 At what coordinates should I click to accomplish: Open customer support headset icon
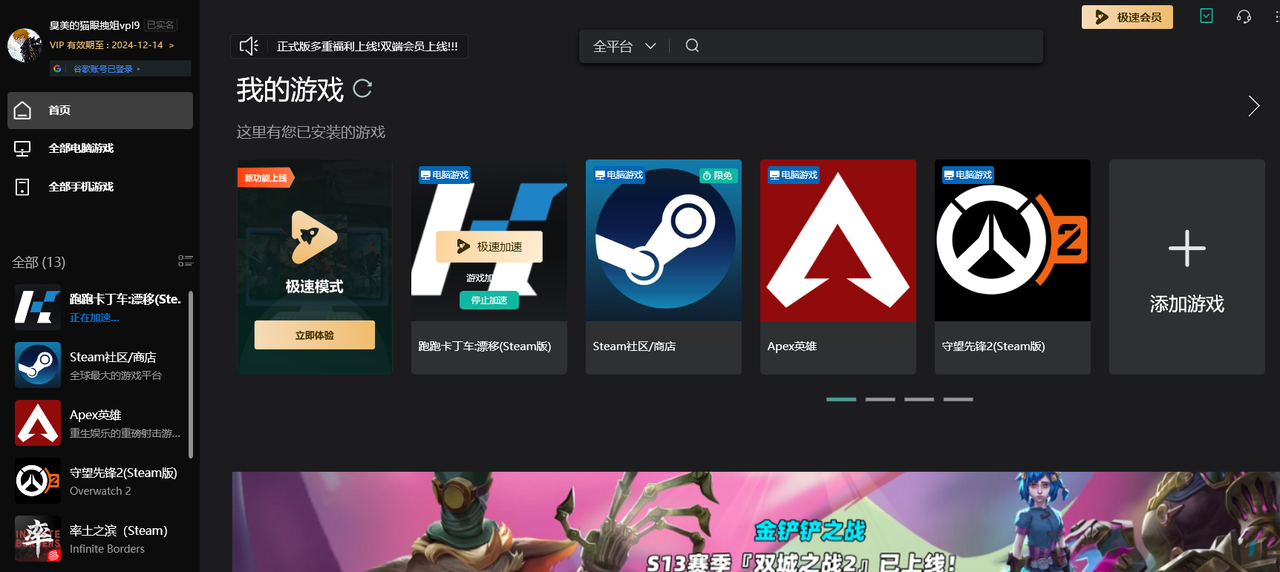(1244, 16)
